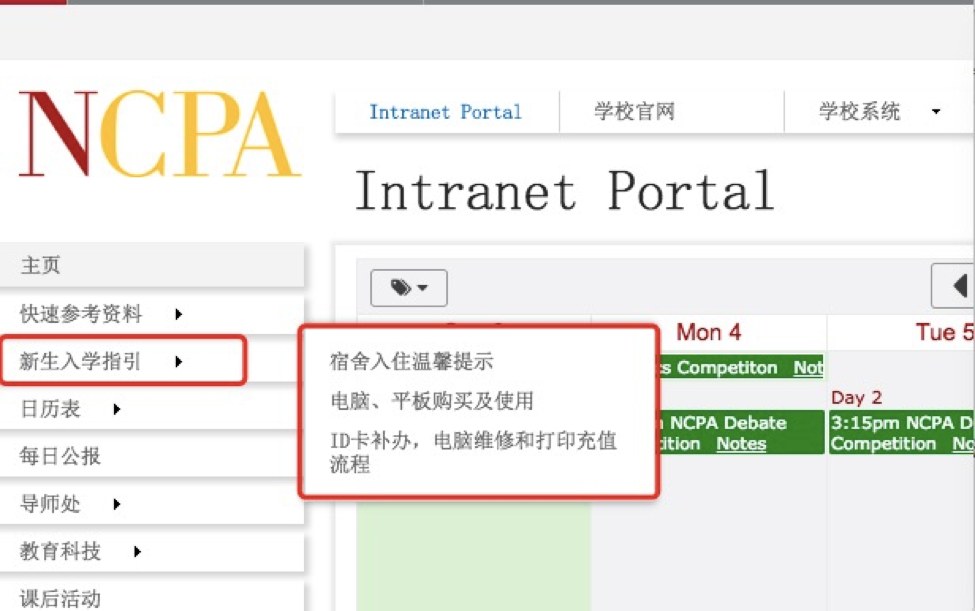975x611 pixels.
Task: Click the Day 2 label on Tuesday
Action: tap(856, 398)
